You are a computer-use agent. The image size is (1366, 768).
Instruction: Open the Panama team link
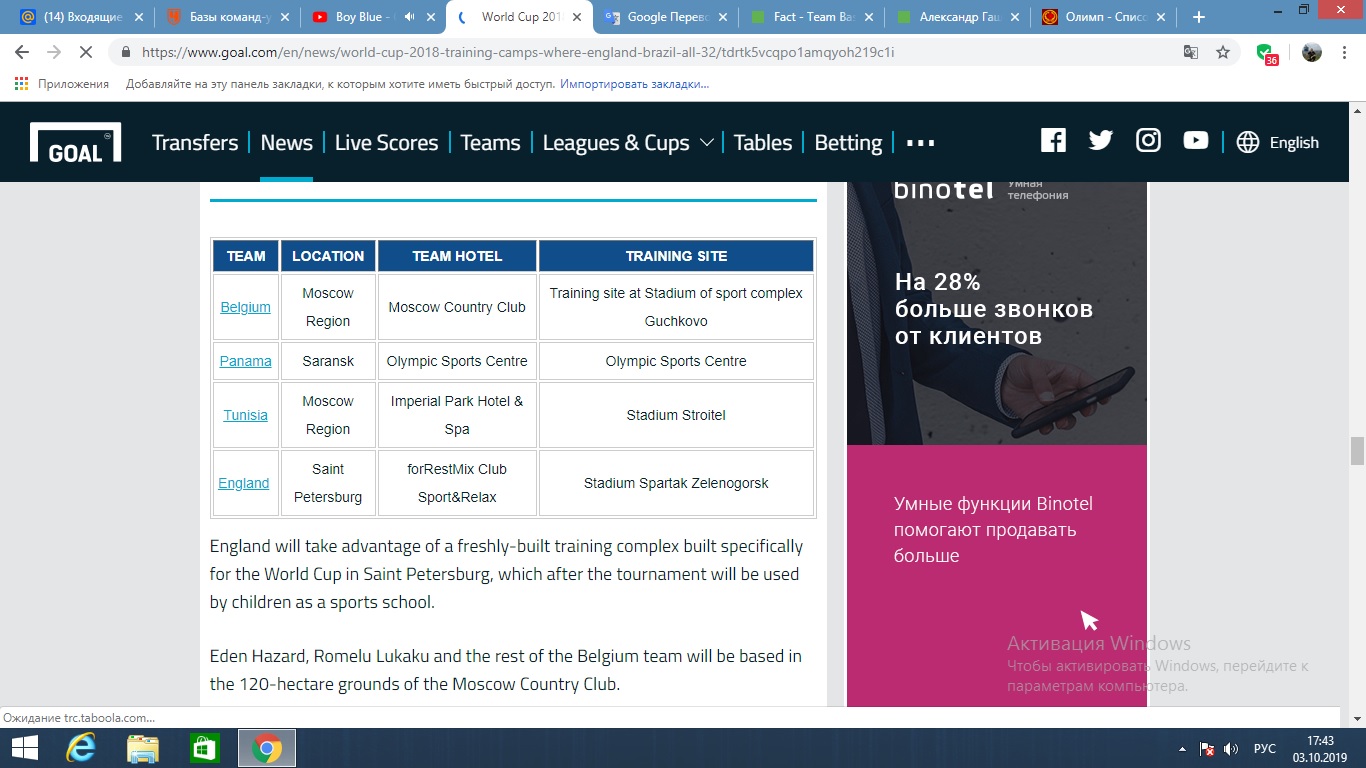[245, 361]
